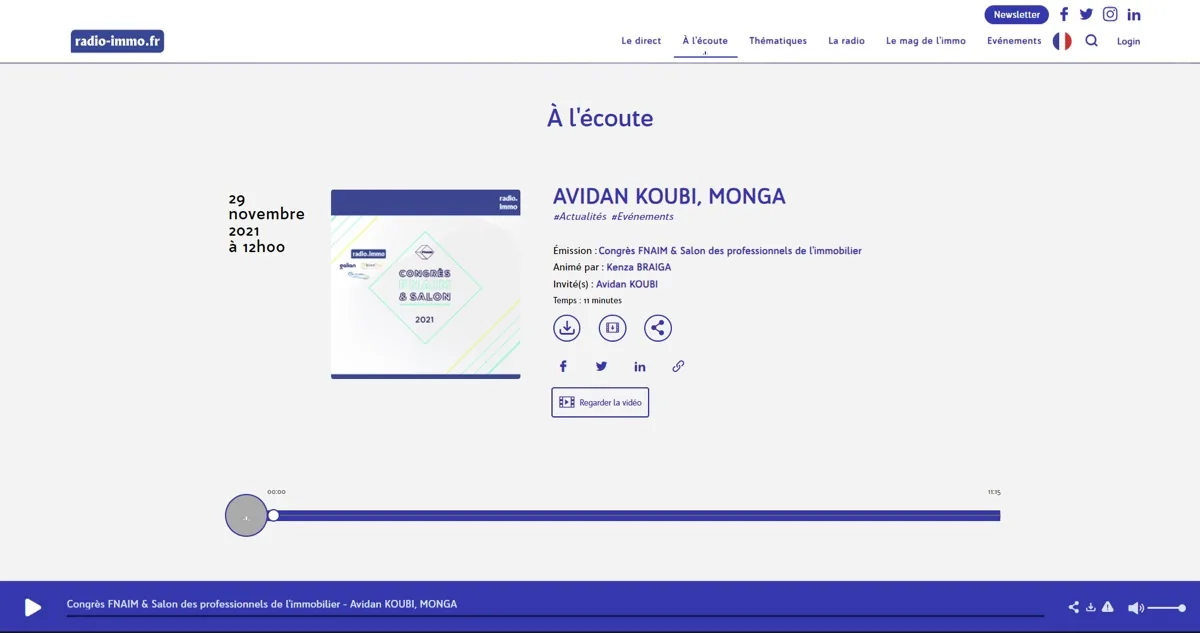
Task: Click the share icon in the bottom player bar
Action: (1074, 607)
